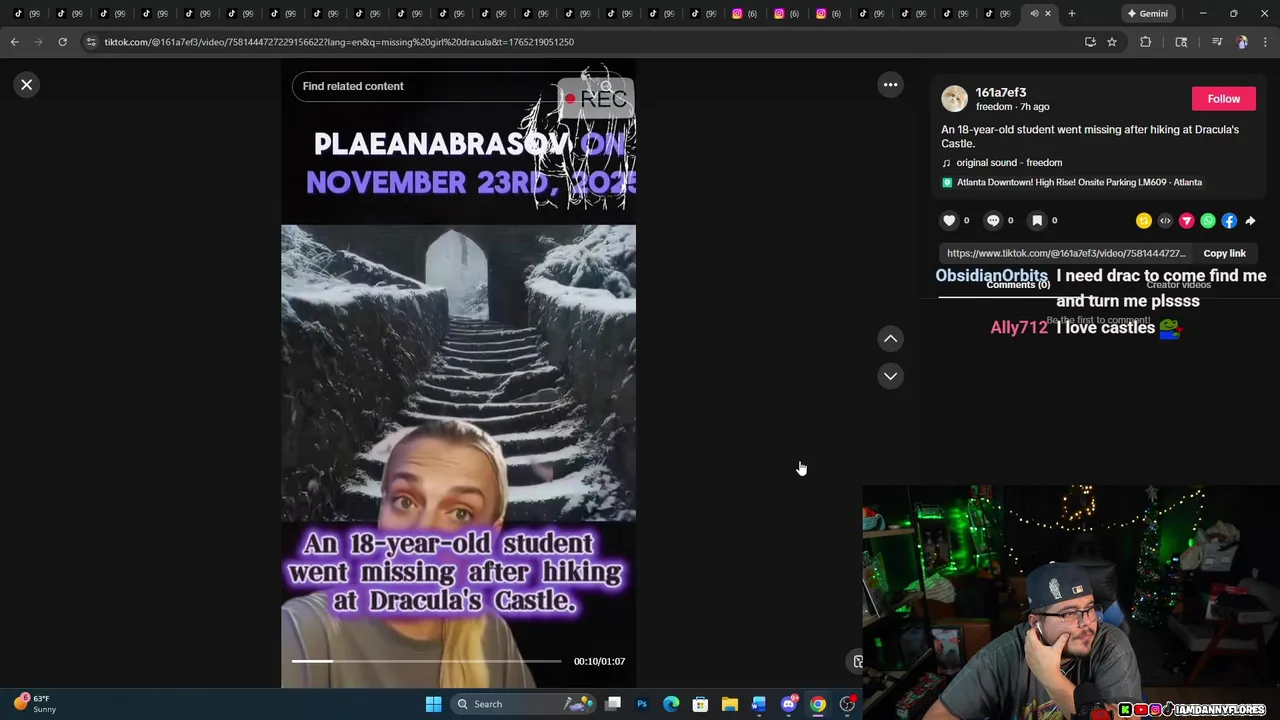Open the Chrome extensions puzzle icon
This screenshot has height=720, width=1280.
click(1146, 42)
